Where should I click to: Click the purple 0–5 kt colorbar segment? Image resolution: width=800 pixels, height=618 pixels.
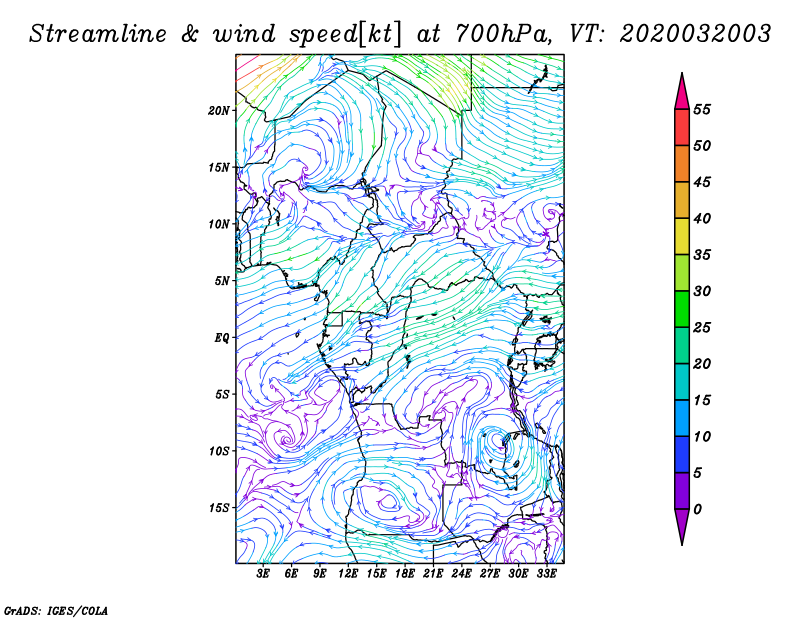682,491
